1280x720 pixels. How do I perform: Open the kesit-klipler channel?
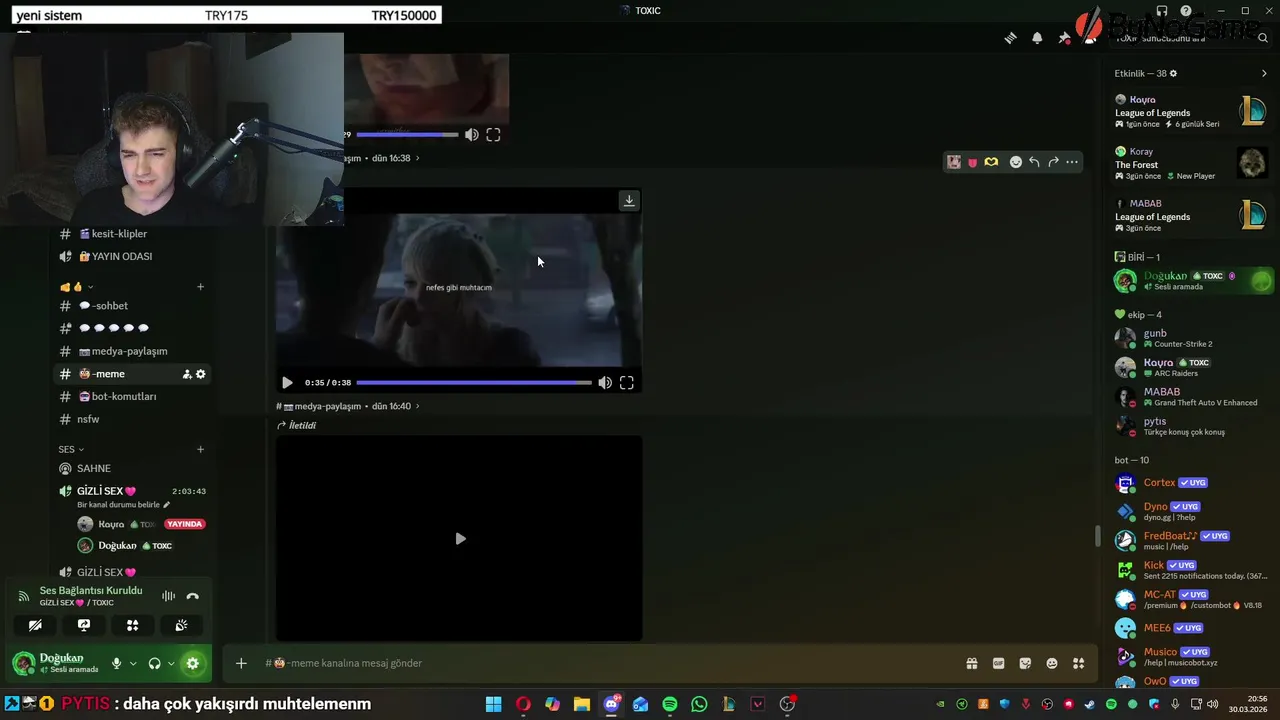click(133, 234)
